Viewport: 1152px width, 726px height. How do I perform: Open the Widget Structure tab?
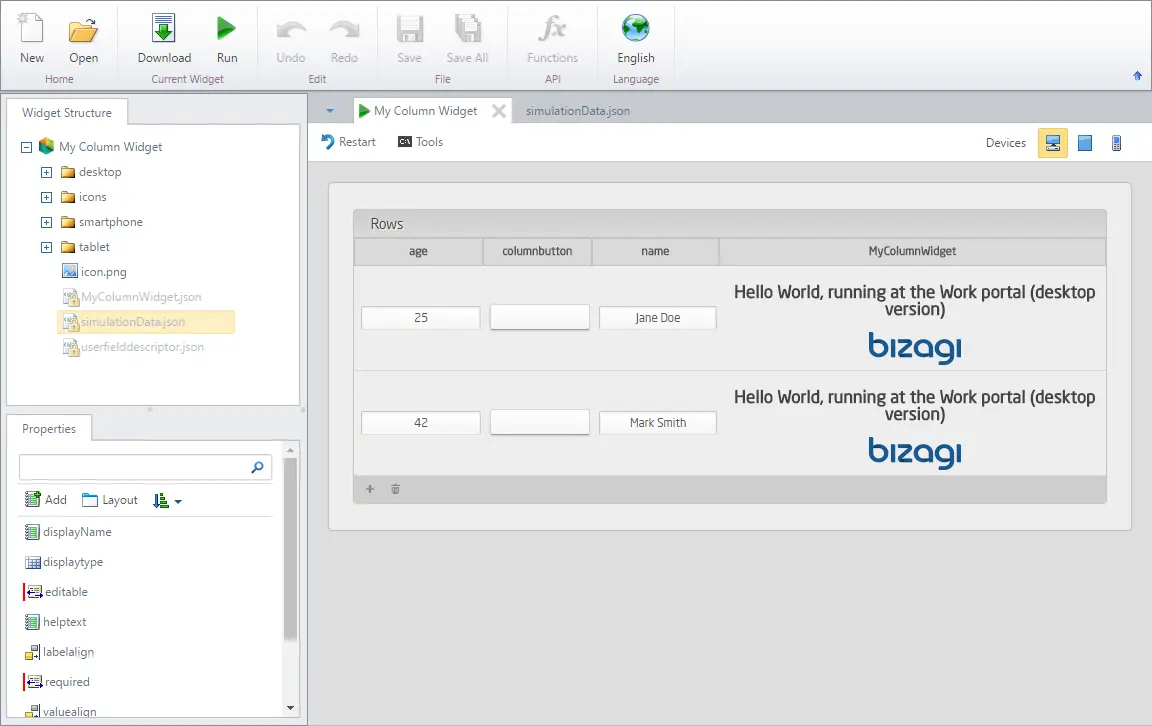pos(67,112)
